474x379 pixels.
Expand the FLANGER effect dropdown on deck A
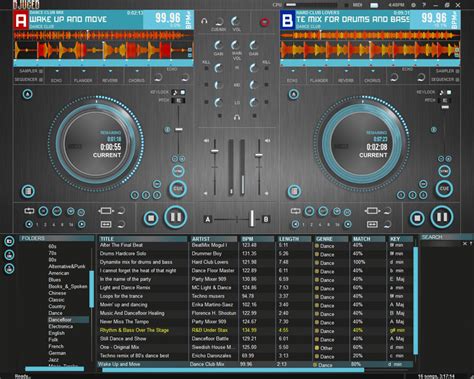(x=84, y=71)
